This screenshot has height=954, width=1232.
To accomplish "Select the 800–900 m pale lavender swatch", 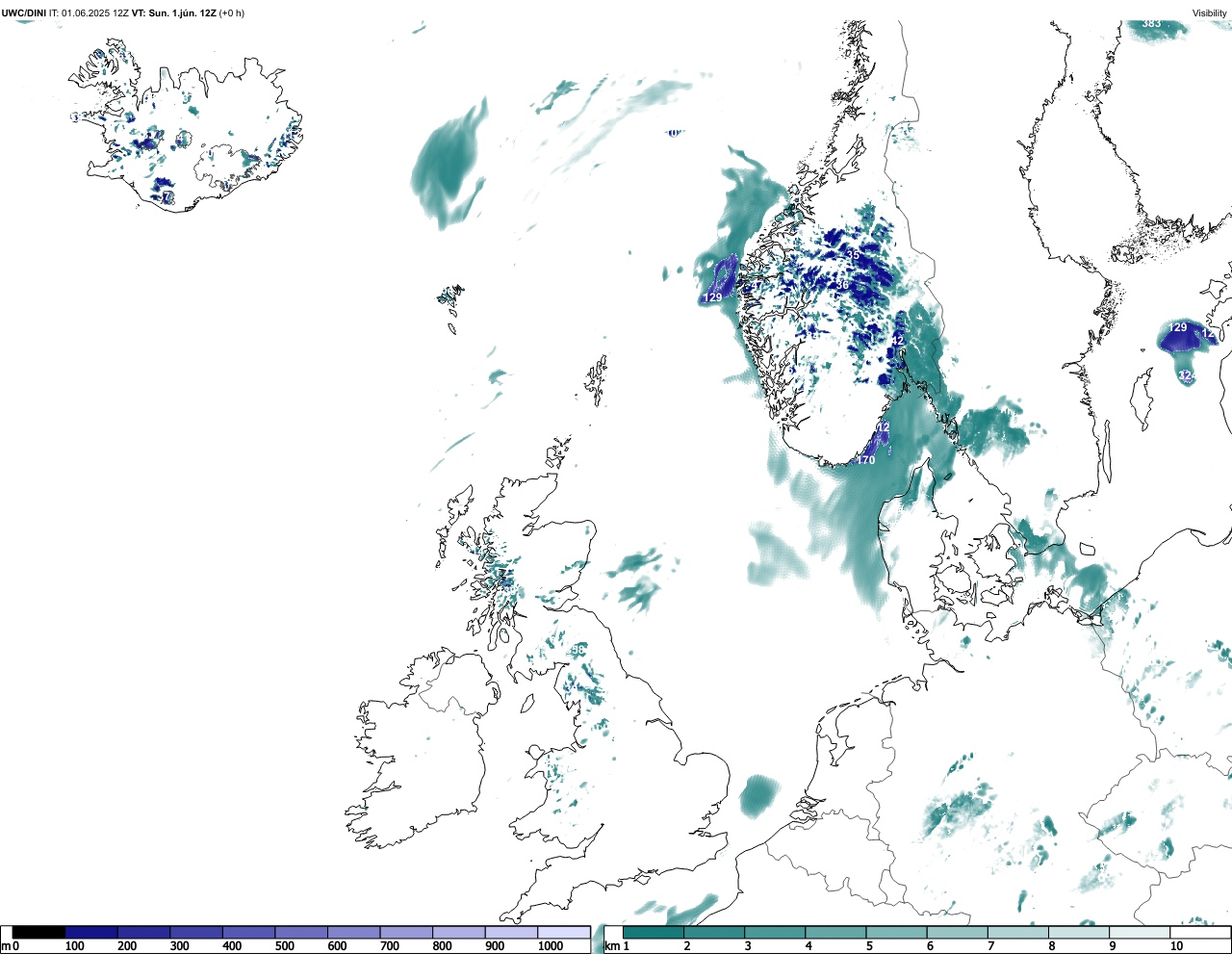I will (x=459, y=932).
